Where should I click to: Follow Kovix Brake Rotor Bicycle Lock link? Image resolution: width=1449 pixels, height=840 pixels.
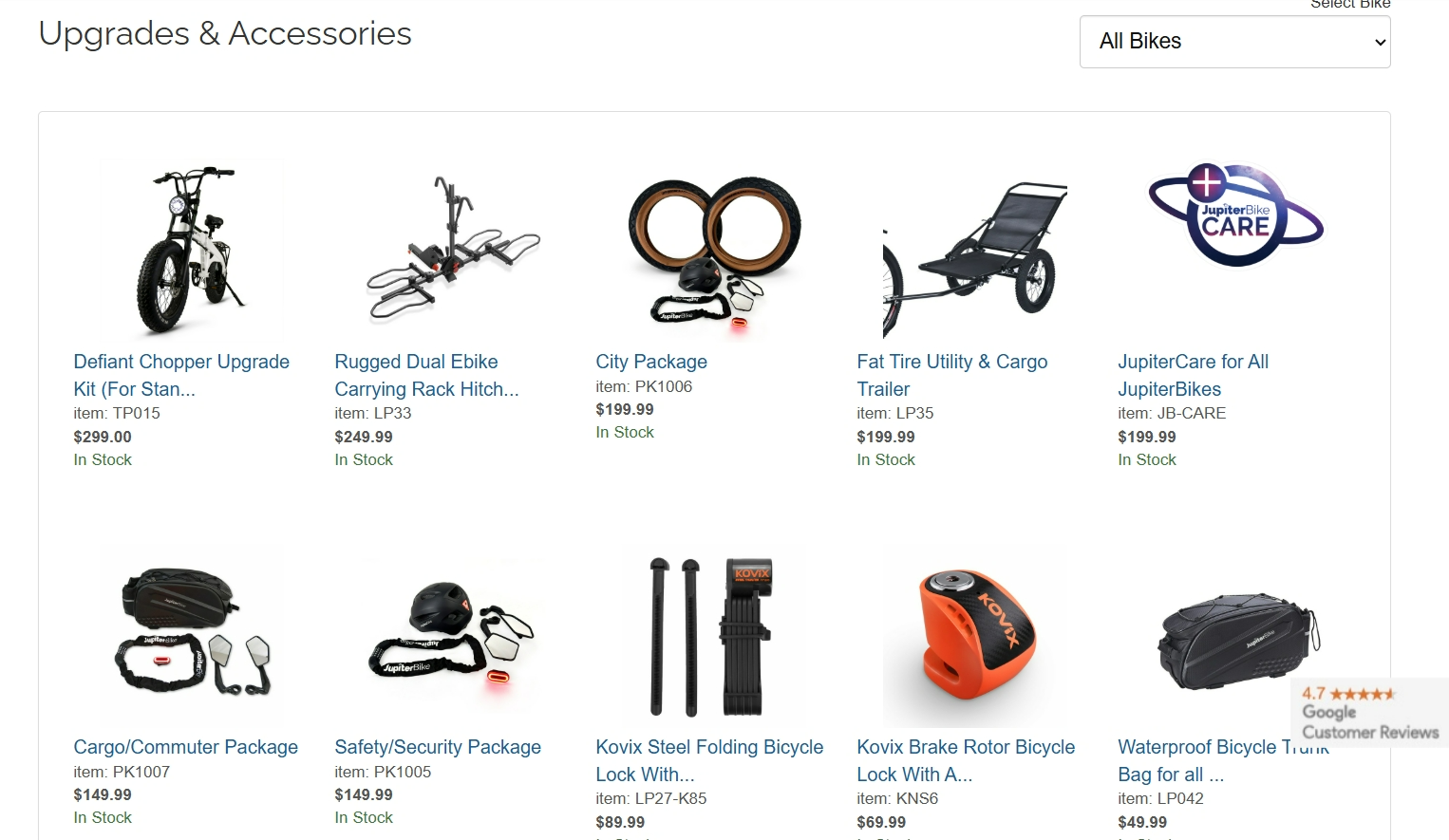tap(966, 760)
